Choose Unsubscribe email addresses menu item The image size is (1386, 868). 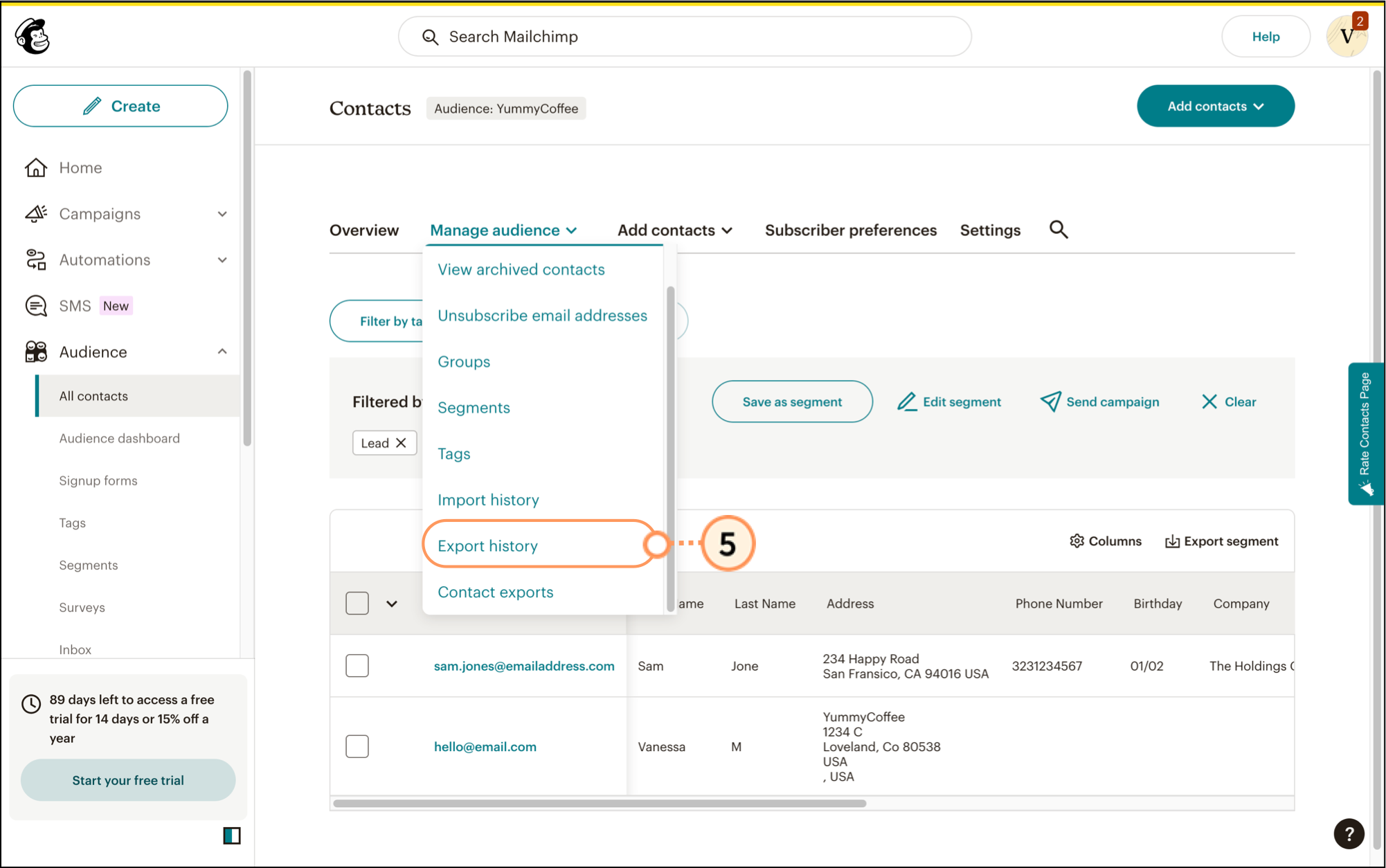[x=542, y=316]
